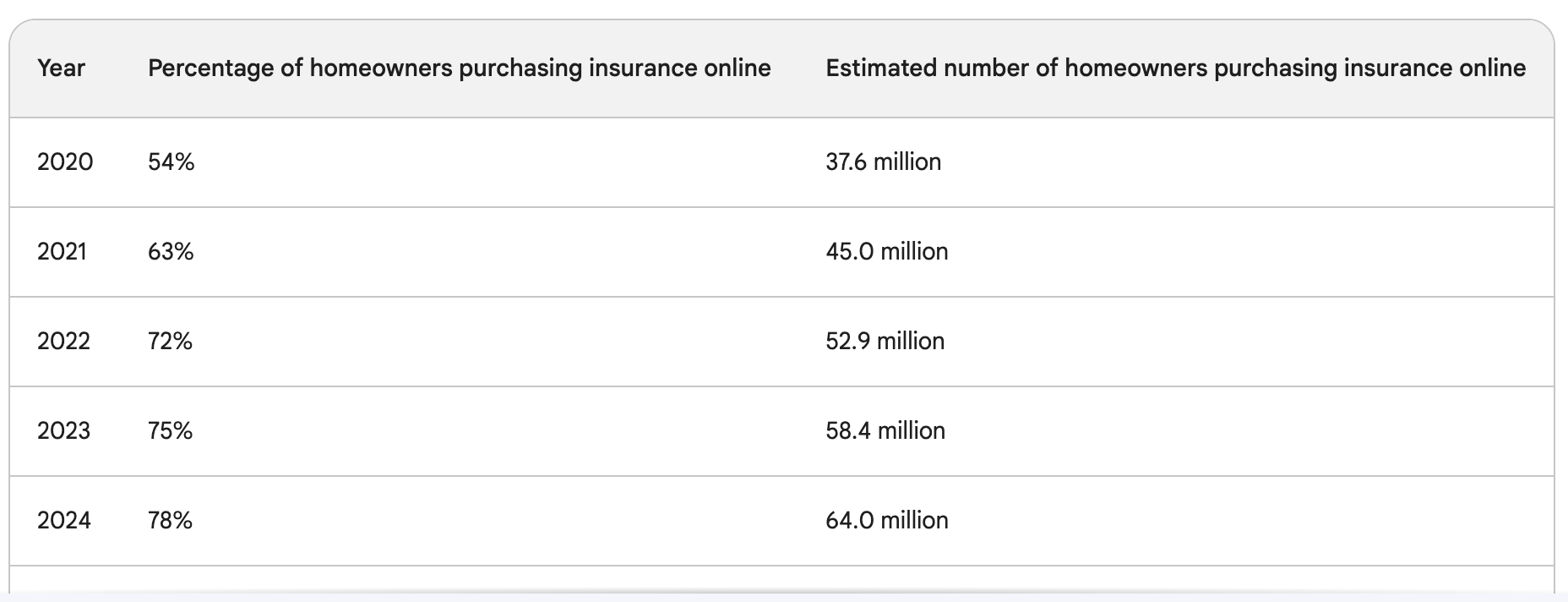Image resolution: width=1568 pixels, height=602 pixels.
Task: Click the 52.9 million cell
Action: click(885, 342)
